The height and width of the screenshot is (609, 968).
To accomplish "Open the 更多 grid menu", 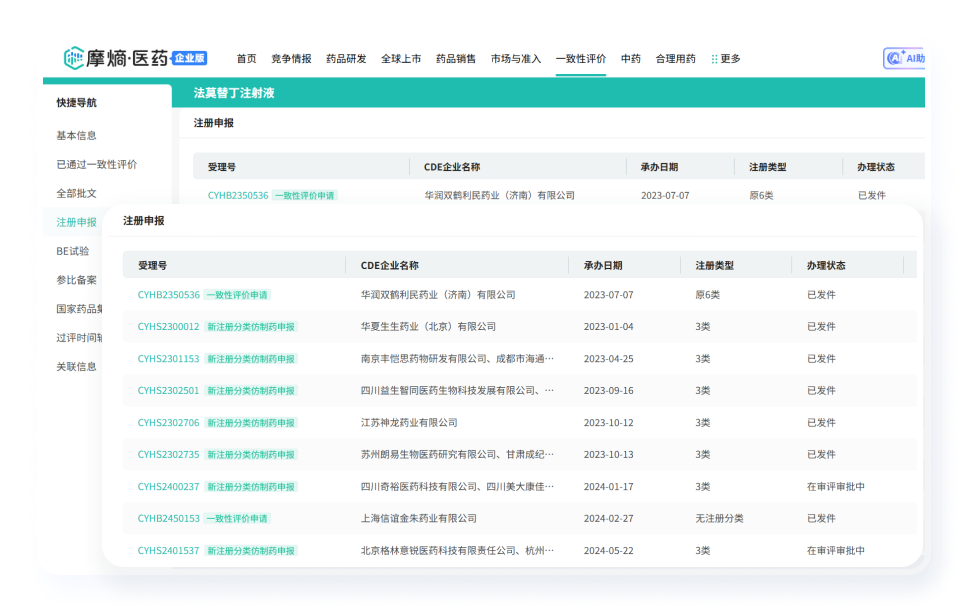I will point(725,59).
